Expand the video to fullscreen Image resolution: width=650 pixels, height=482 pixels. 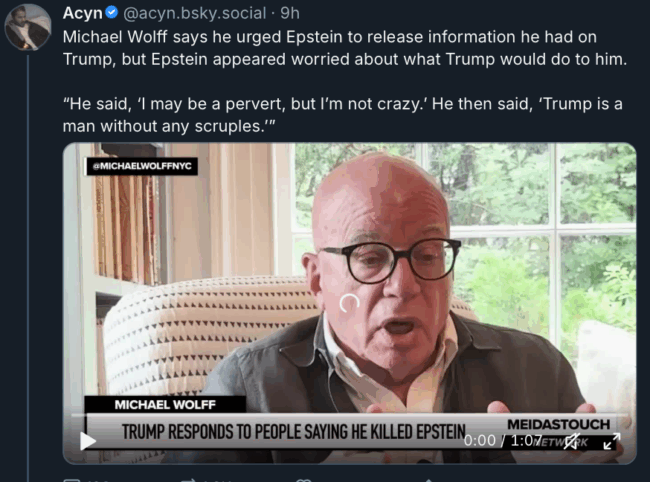click(612, 441)
